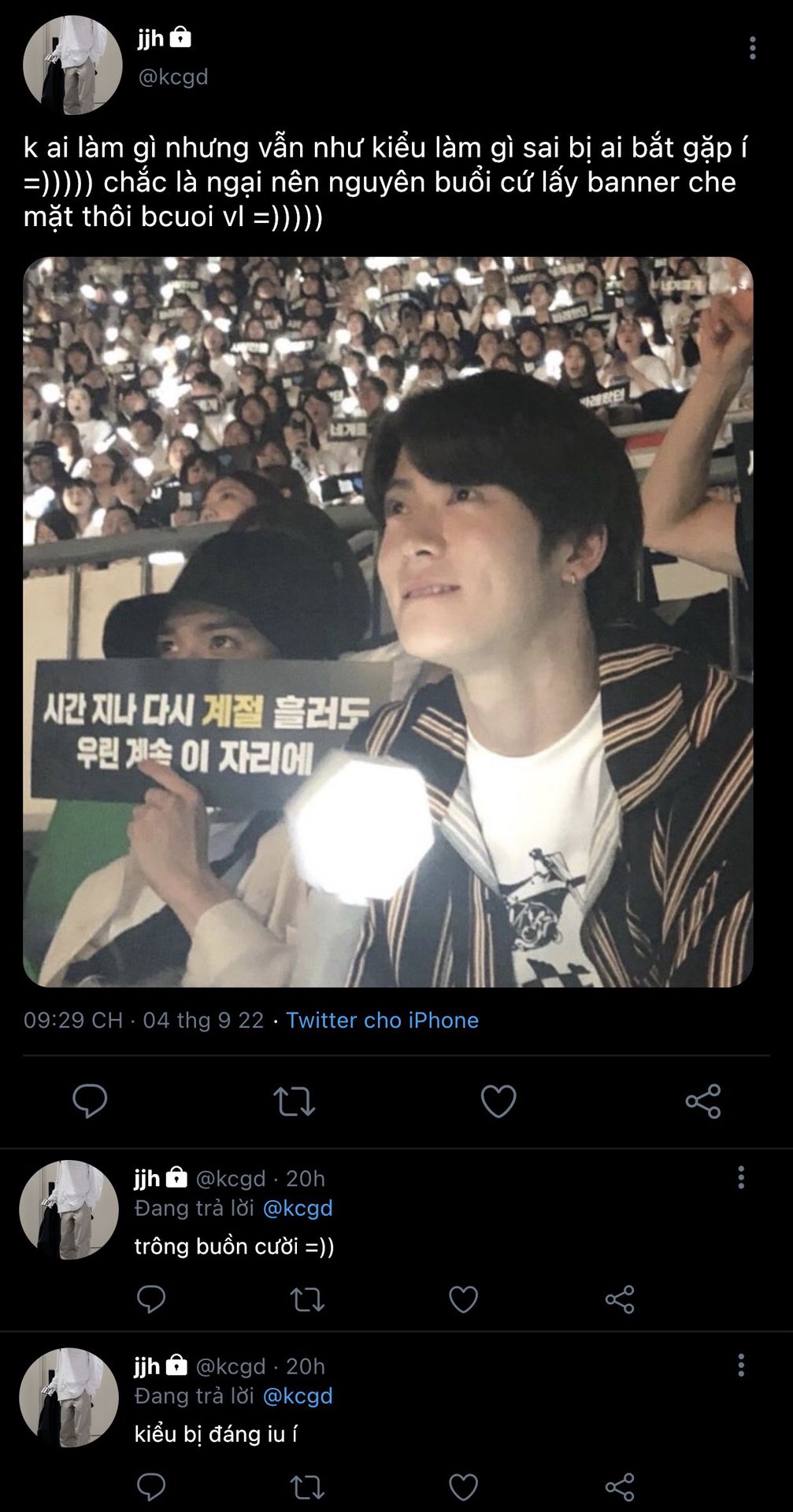
Task: Open more options on "trông buồn cười" reply
Action: pyautogui.click(x=740, y=1177)
